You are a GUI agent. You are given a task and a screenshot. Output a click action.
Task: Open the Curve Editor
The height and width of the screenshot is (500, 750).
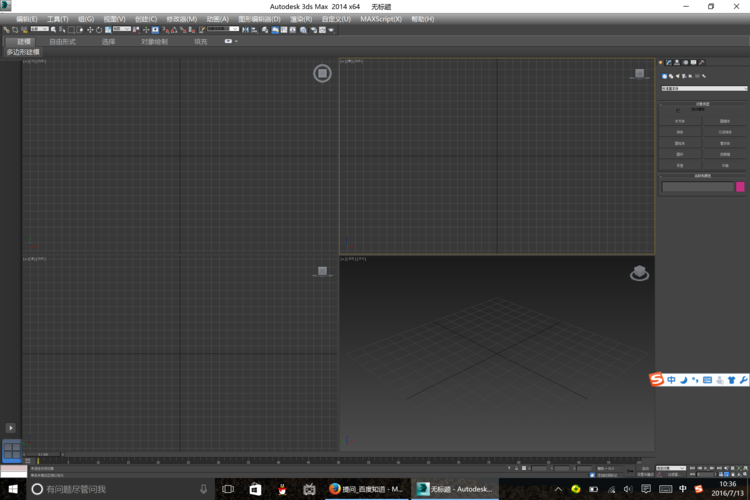pyautogui.click(x=284, y=30)
